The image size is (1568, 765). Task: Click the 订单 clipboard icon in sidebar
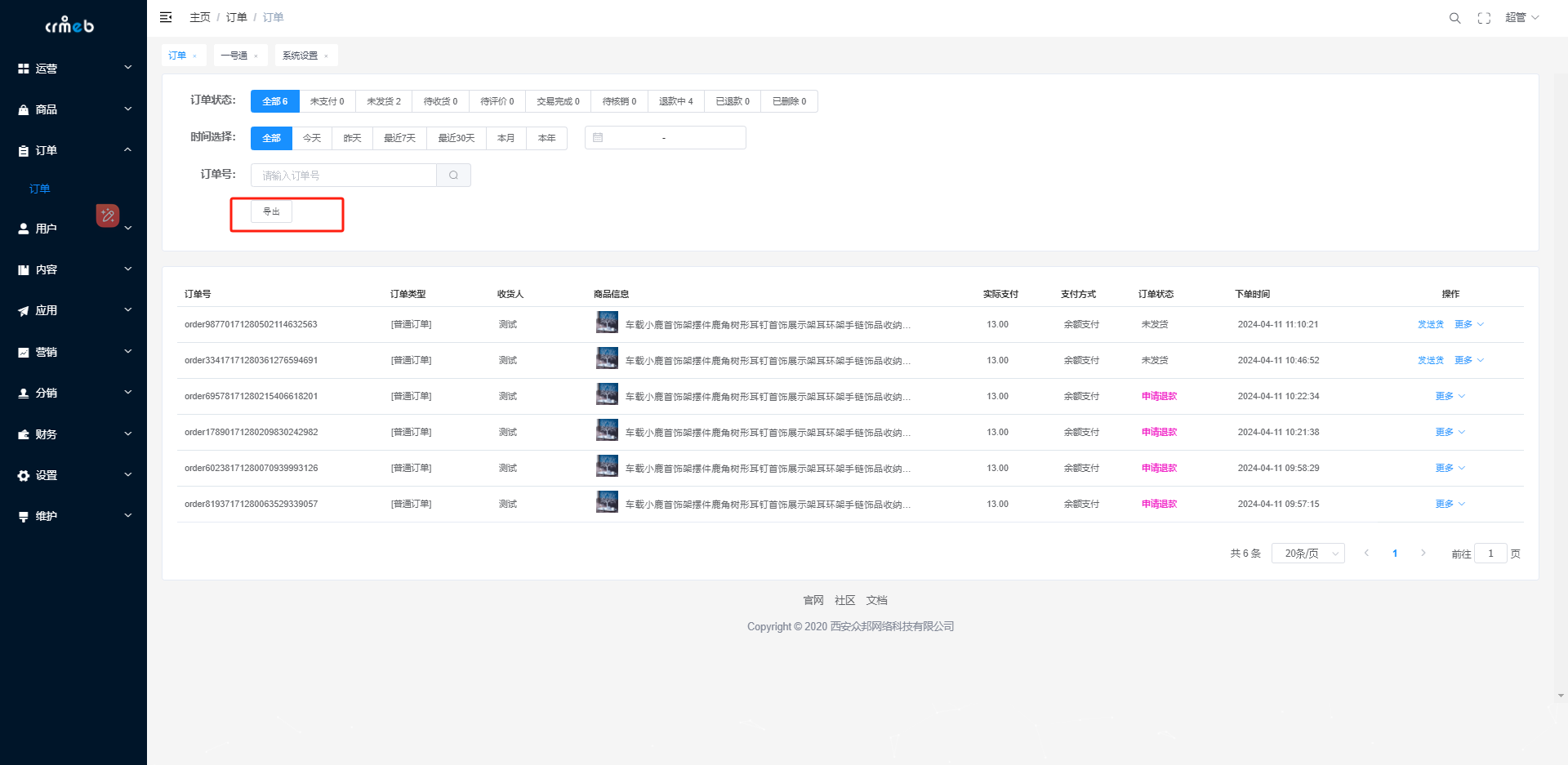coord(24,150)
